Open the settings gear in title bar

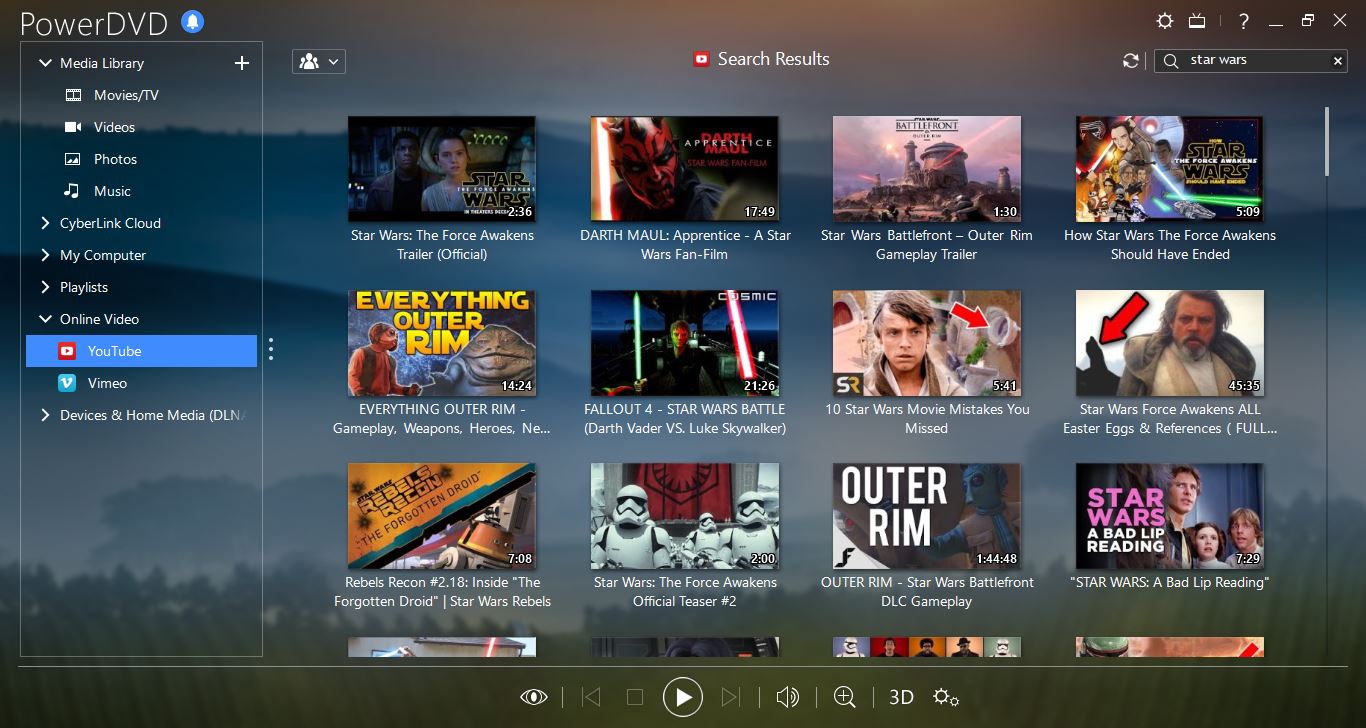click(x=1164, y=21)
